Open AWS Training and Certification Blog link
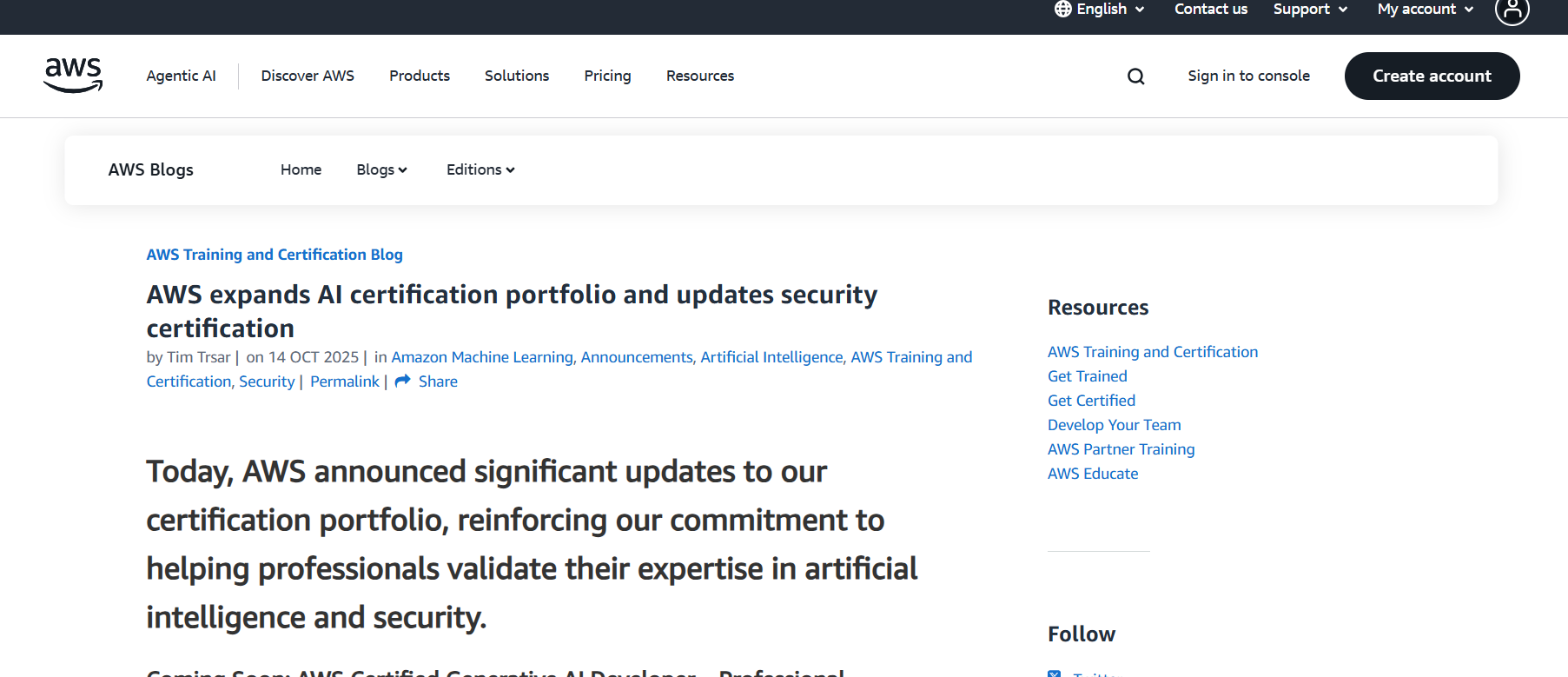1568x677 pixels. [x=275, y=255]
